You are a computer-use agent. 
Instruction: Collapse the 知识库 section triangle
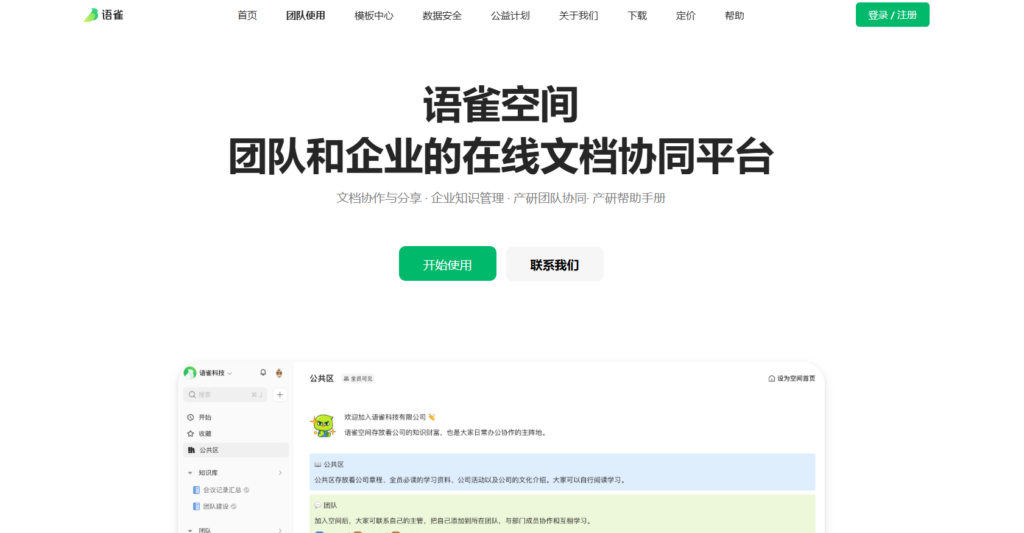click(x=190, y=472)
